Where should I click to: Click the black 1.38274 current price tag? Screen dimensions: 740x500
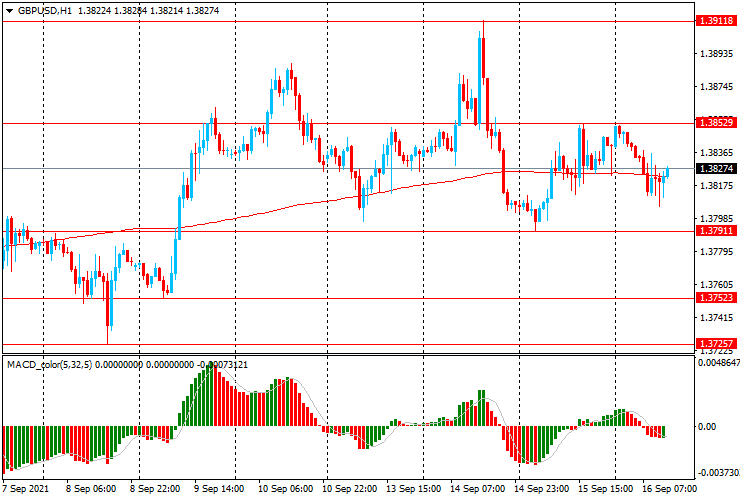pyautogui.click(x=716, y=169)
